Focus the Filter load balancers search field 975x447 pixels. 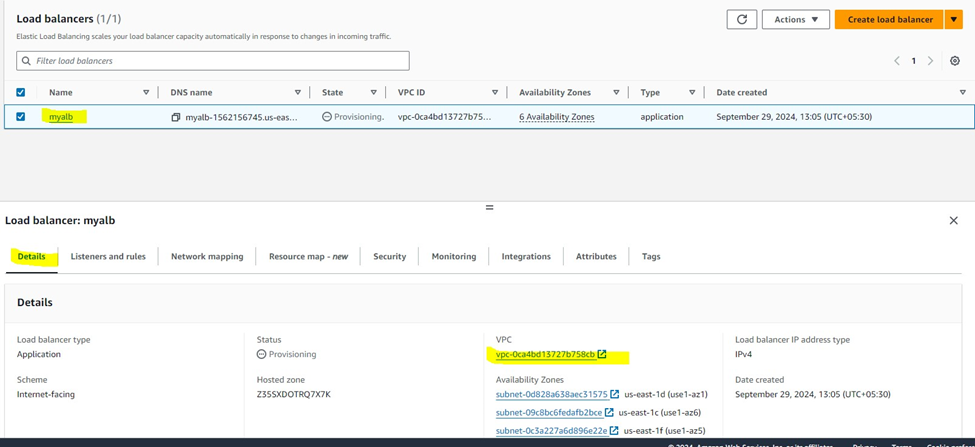pos(212,61)
